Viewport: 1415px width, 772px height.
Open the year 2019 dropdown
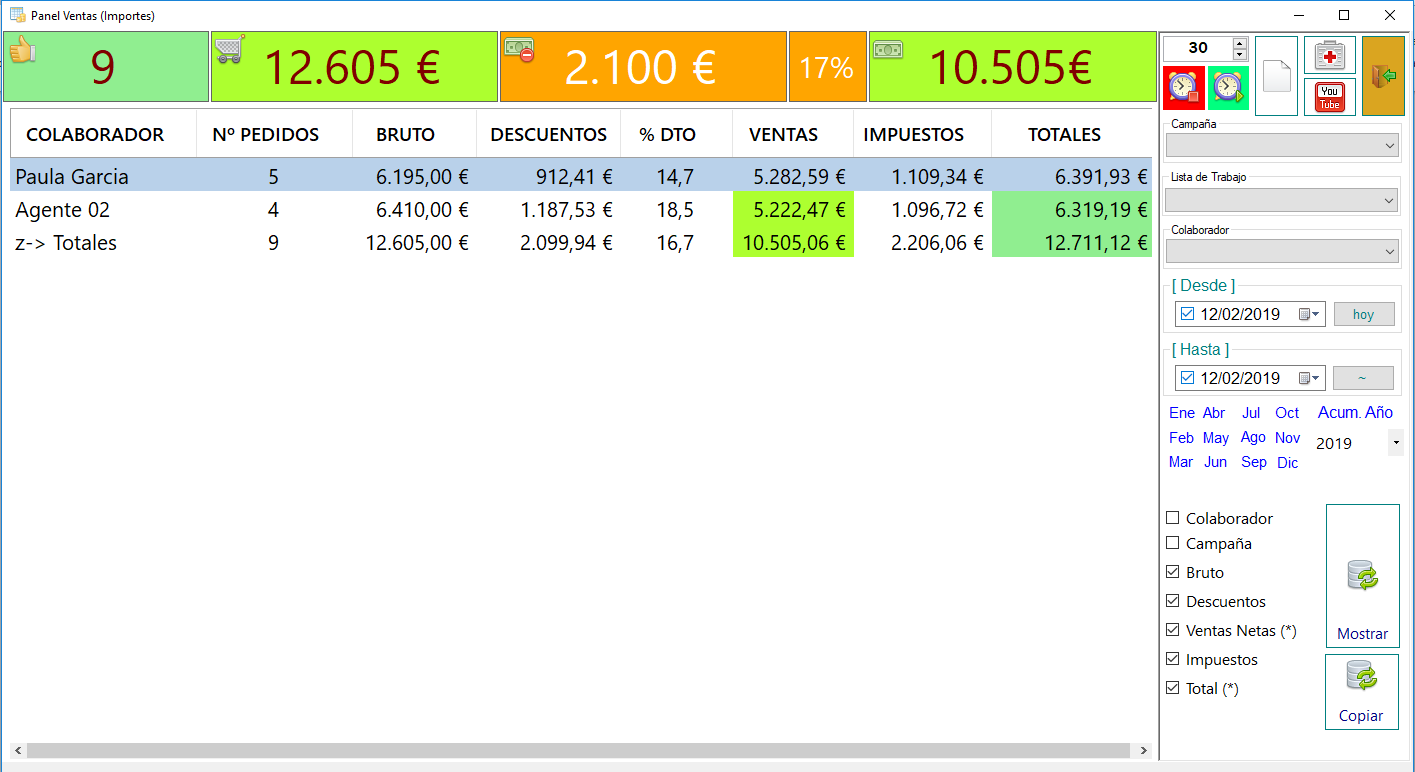(1396, 443)
